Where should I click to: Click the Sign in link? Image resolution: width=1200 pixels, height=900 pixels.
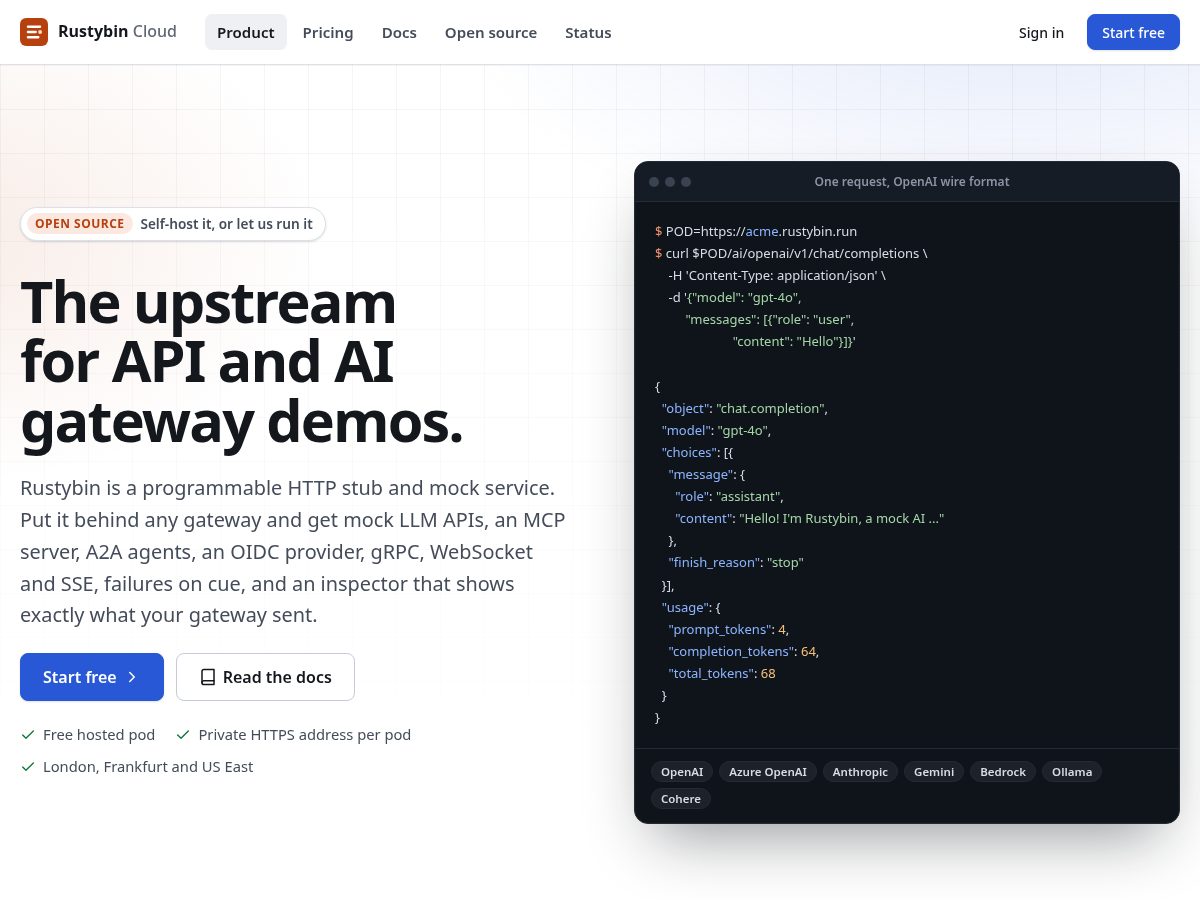pos(1041,32)
